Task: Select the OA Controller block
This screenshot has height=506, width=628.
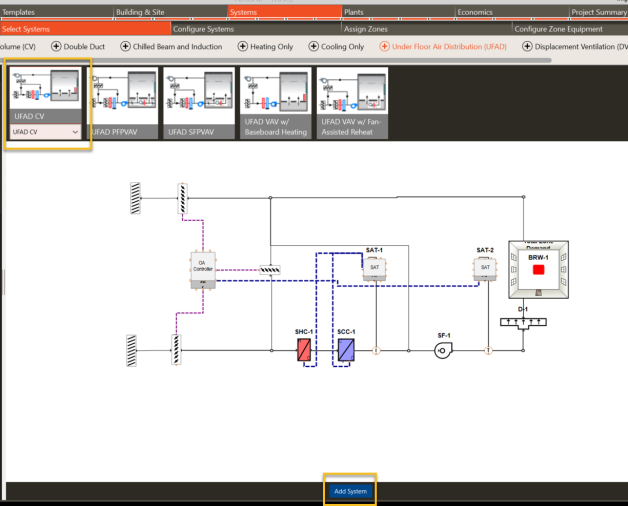Action: pos(203,270)
